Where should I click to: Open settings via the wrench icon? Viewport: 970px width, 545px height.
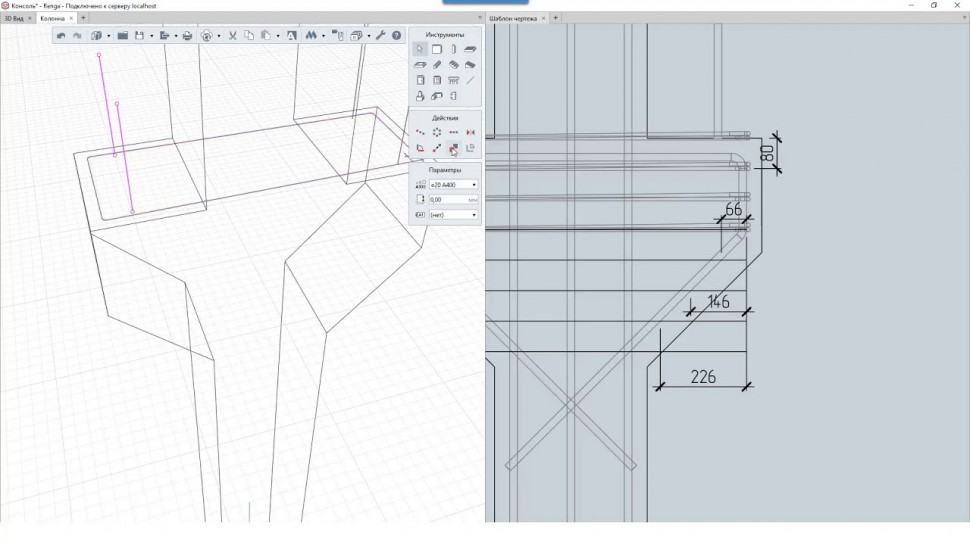[381, 36]
